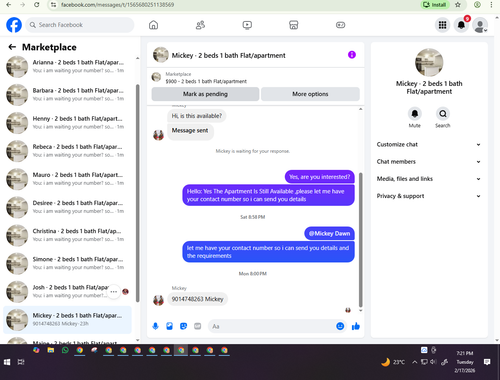This screenshot has width=500, height=380.
Task: Open Henny conversation in list
Action: click(x=68, y=123)
